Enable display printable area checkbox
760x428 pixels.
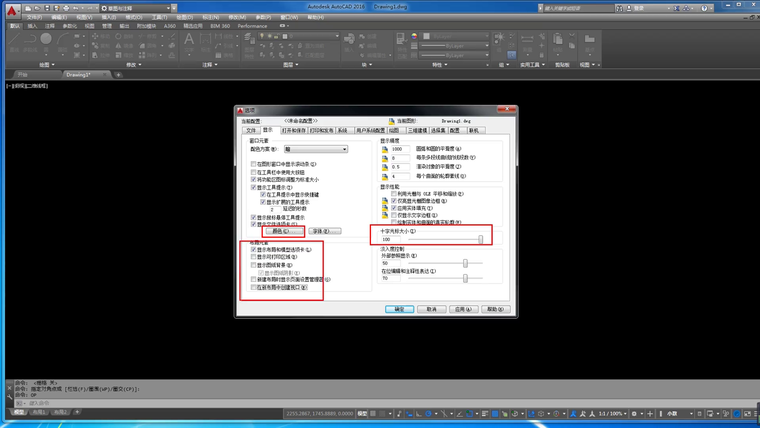[x=254, y=257]
